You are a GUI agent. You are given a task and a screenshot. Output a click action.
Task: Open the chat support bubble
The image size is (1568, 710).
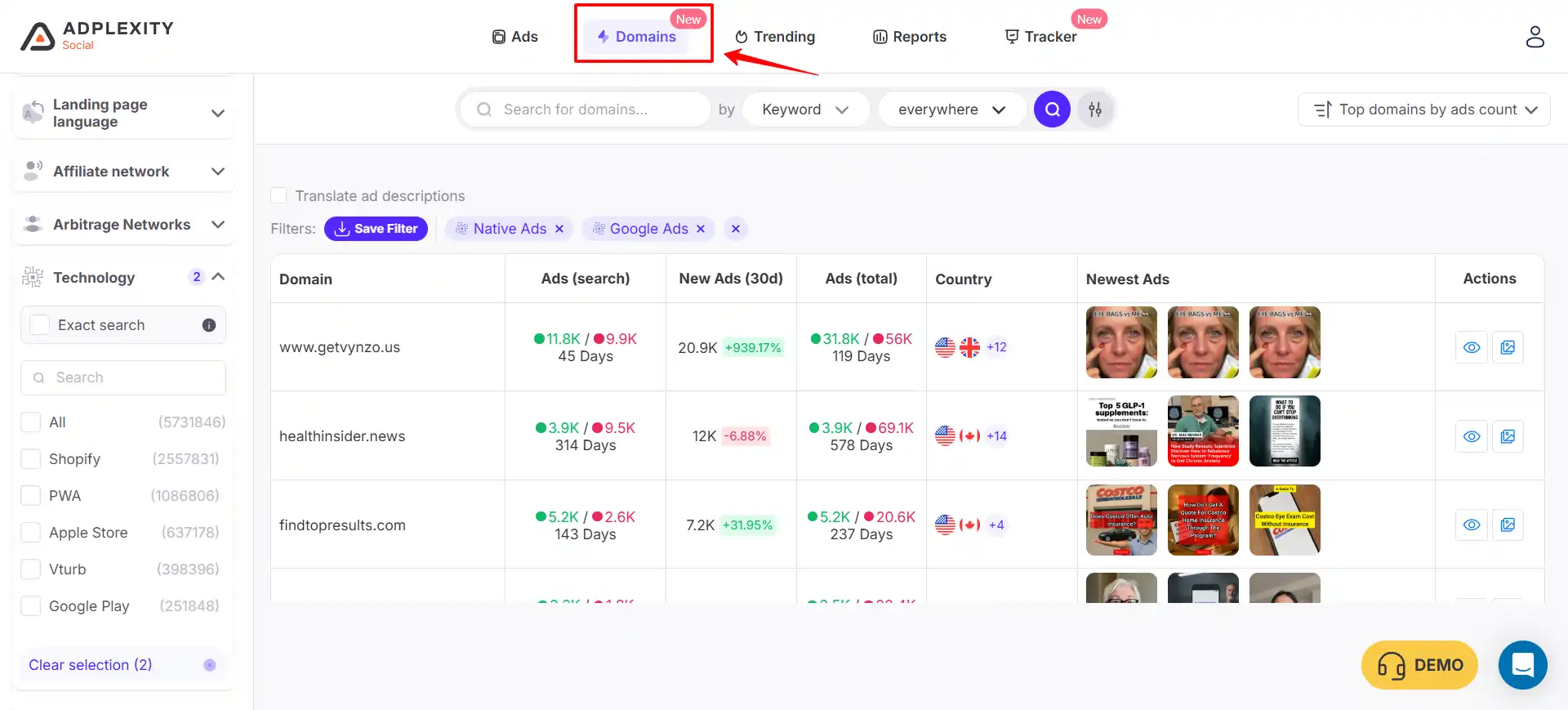(1522, 665)
